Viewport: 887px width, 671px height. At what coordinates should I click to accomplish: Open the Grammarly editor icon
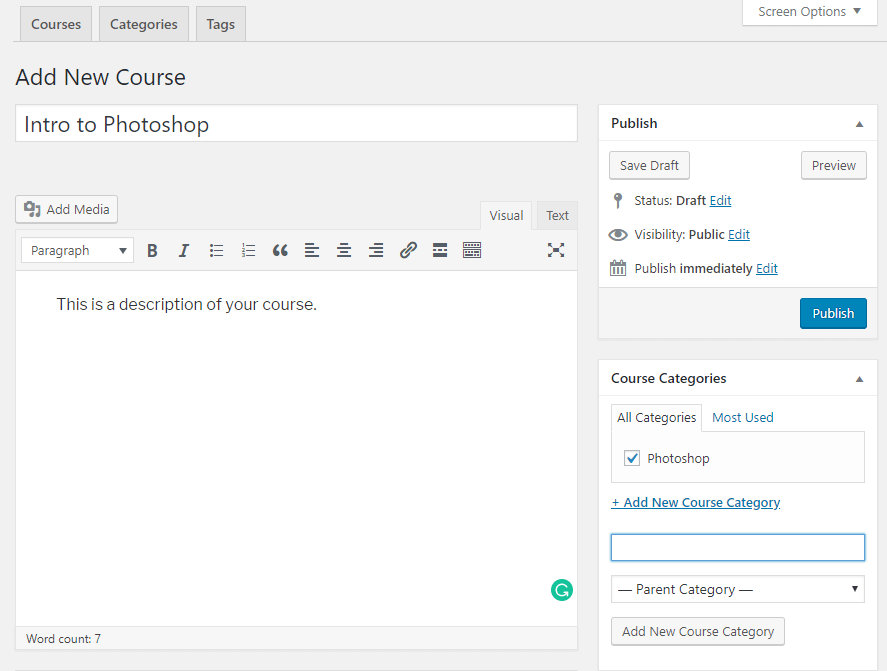pos(561,590)
